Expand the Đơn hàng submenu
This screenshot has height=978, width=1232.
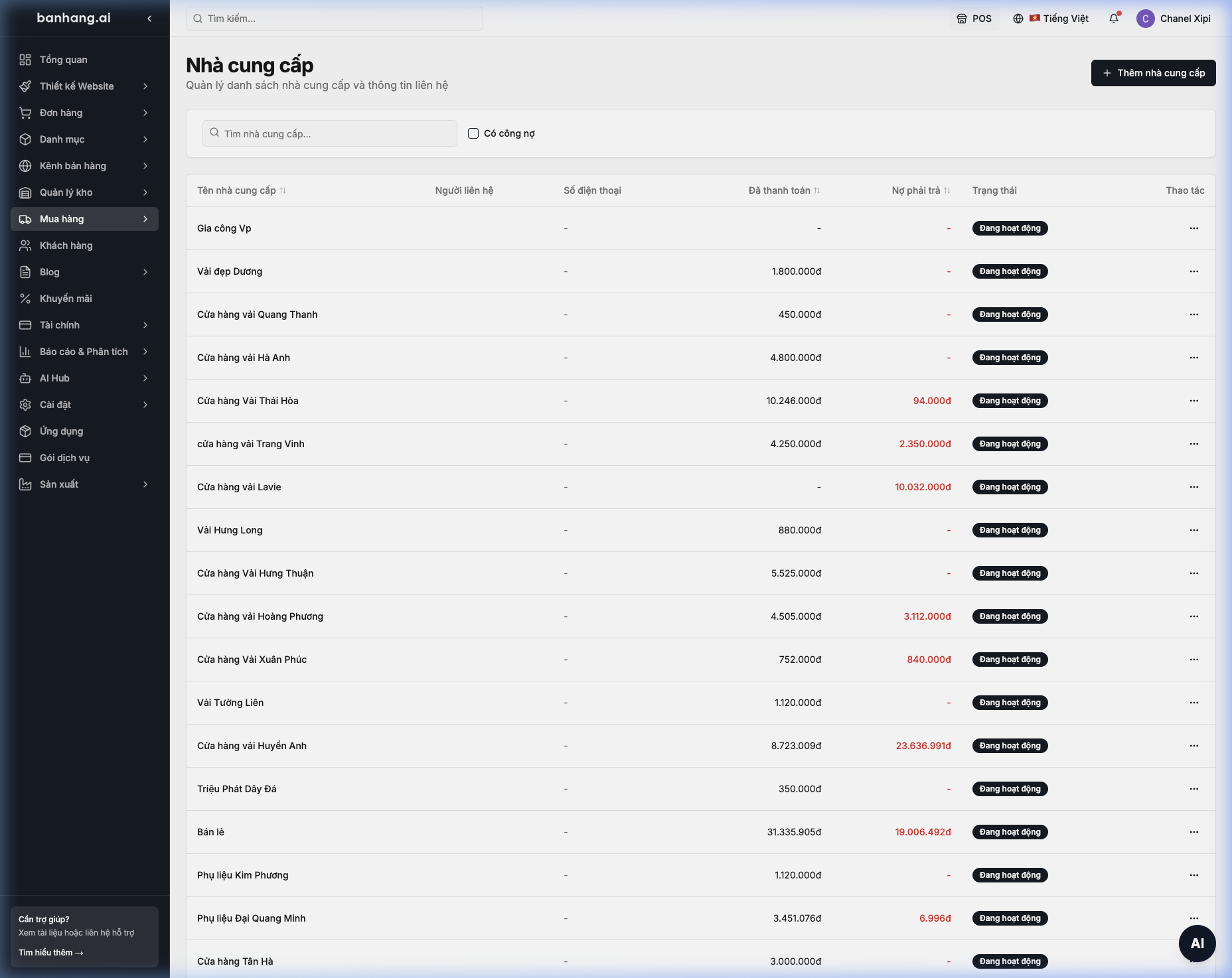(x=84, y=113)
